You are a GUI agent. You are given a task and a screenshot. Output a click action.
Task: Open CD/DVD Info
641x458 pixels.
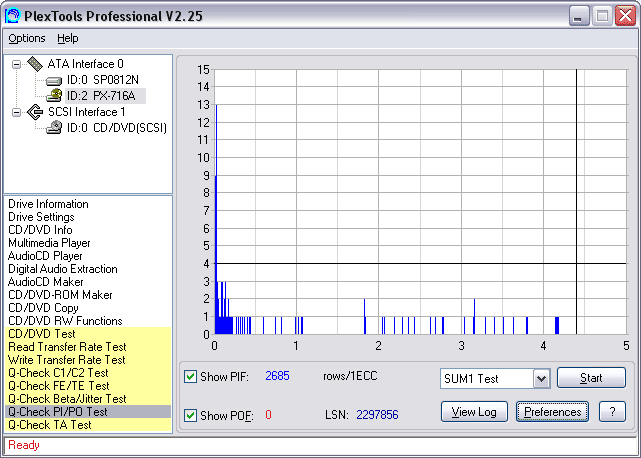40,230
